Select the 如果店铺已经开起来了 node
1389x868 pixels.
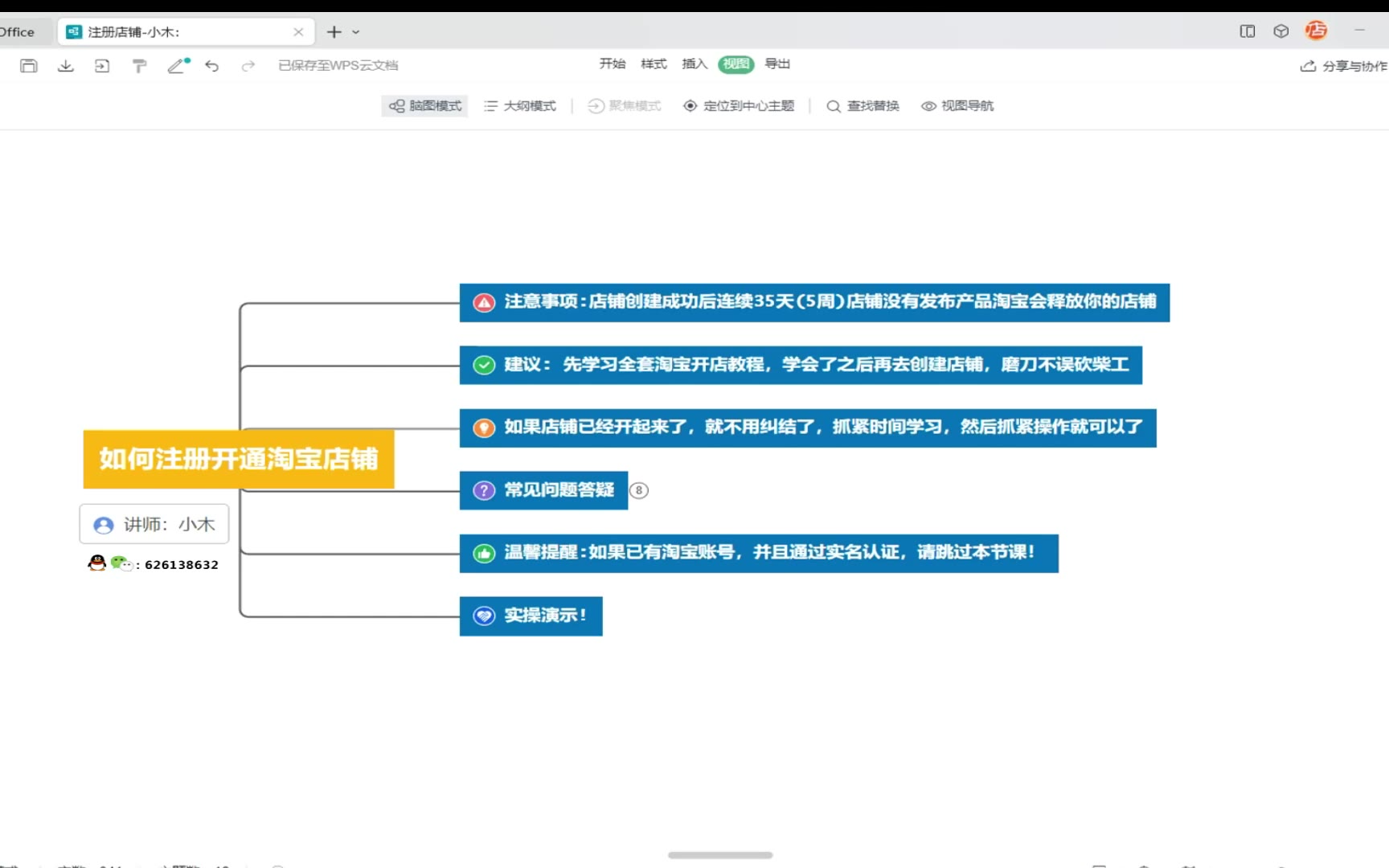[808, 428]
